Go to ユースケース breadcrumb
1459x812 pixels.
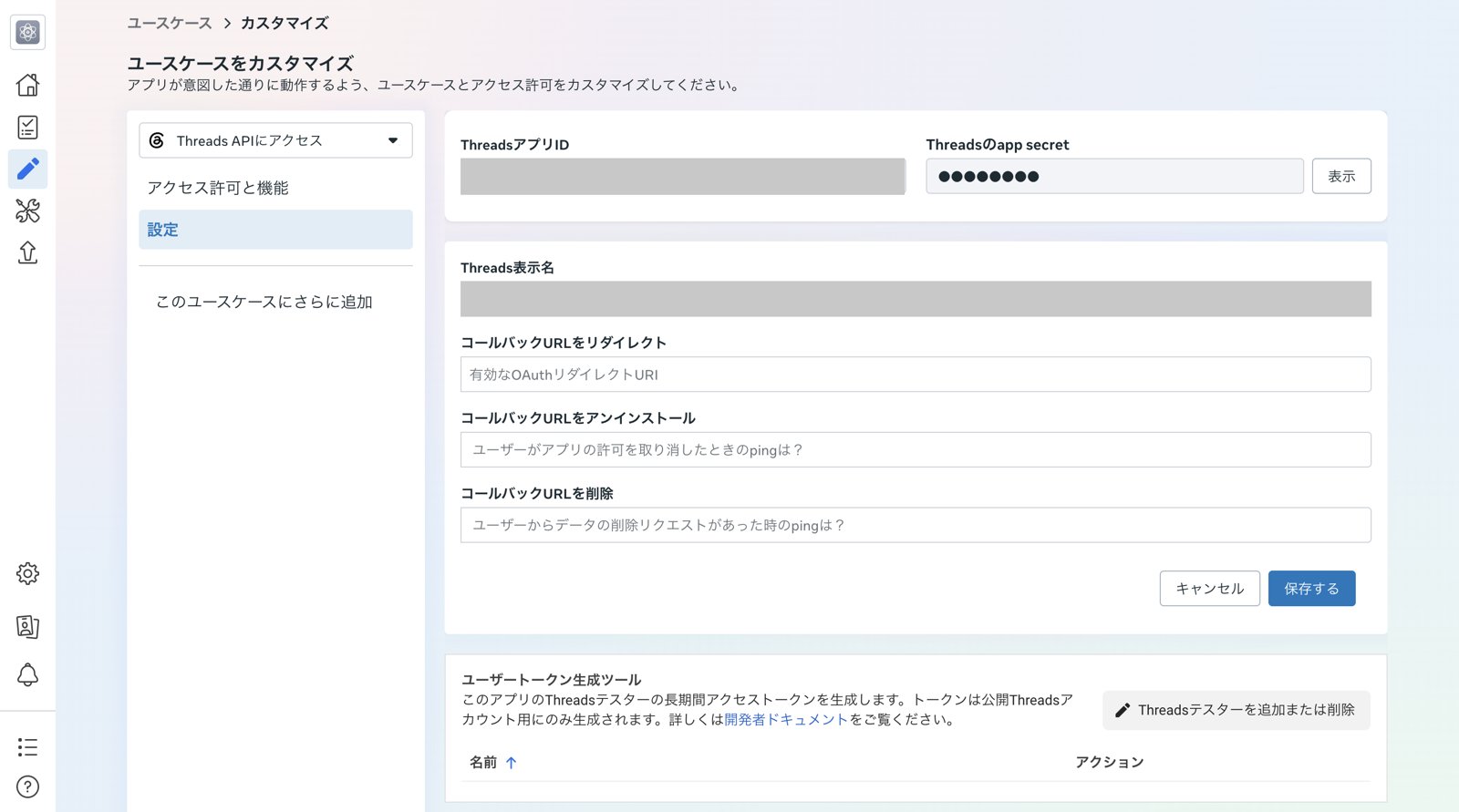point(170,23)
